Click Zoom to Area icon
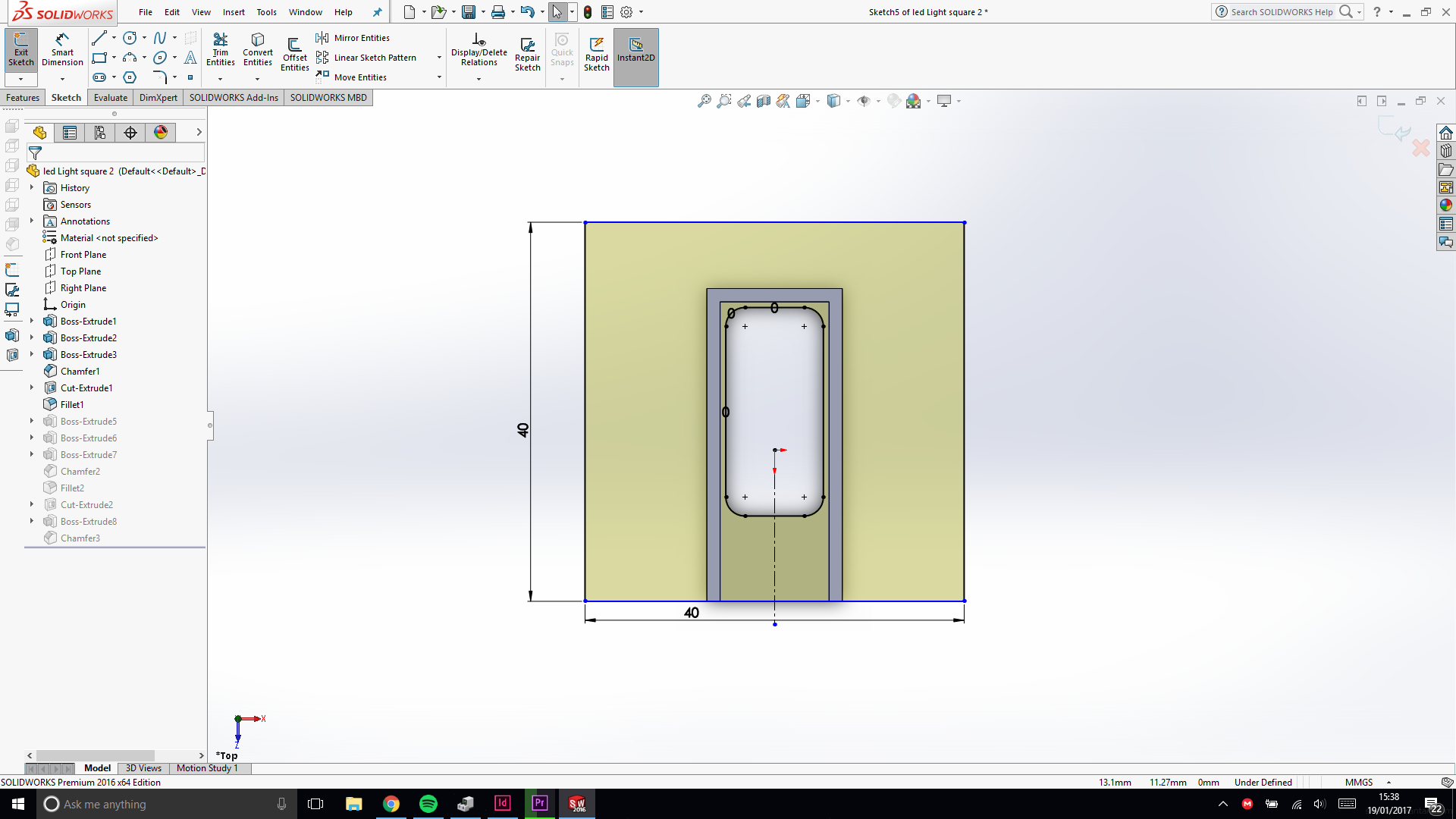Viewport: 1456px width, 819px height. (723, 101)
